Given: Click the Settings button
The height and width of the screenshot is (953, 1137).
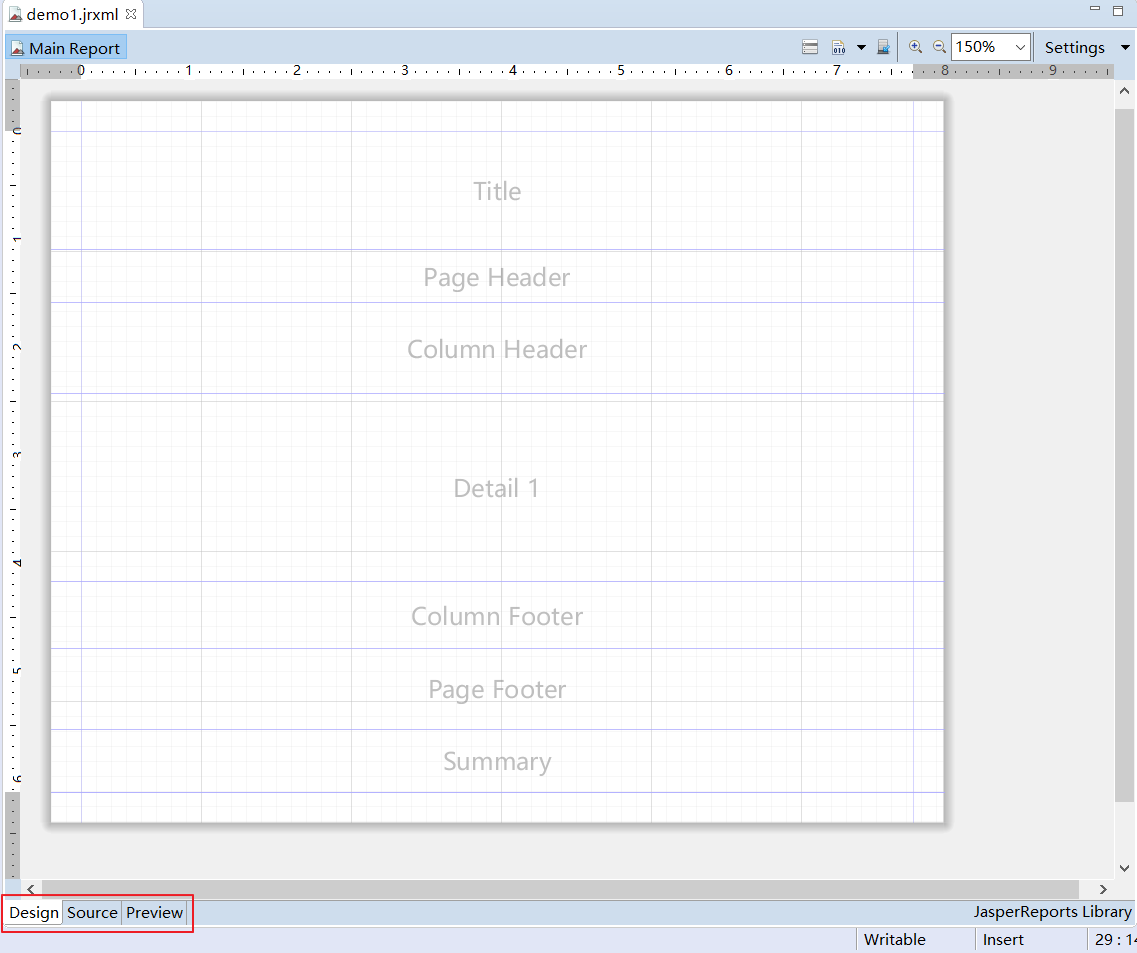Looking at the screenshot, I should pyautogui.click(x=1075, y=47).
